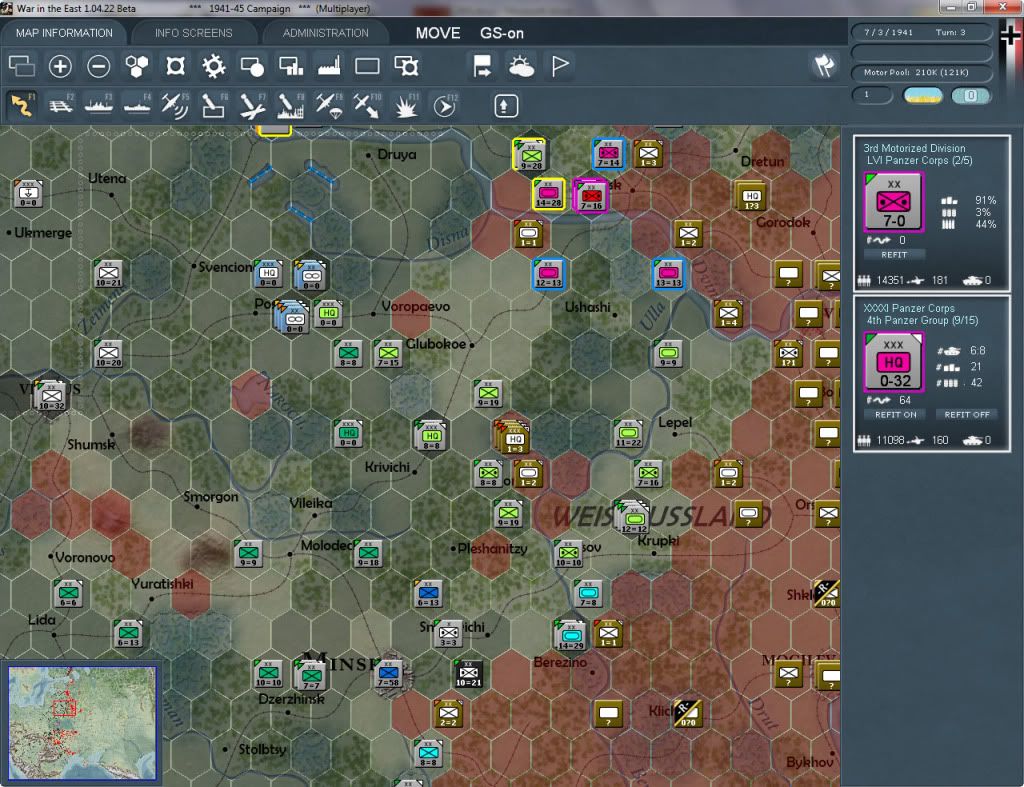Image resolution: width=1024 pixels, height=787 pixels.
Task: Toggle the hex grid icon
Action: point(137,66)
